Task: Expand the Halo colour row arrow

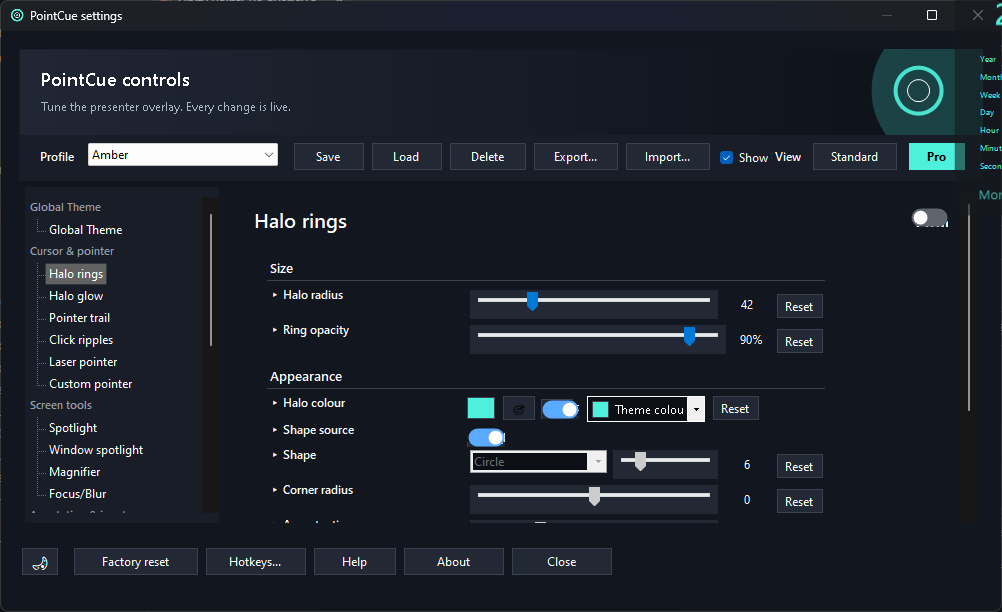Action: coord(275,403)
